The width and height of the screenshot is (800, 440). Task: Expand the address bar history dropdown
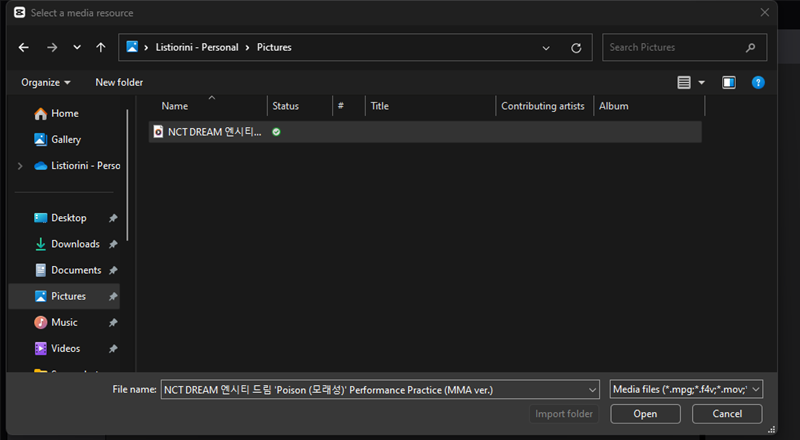tap(546, 47)
